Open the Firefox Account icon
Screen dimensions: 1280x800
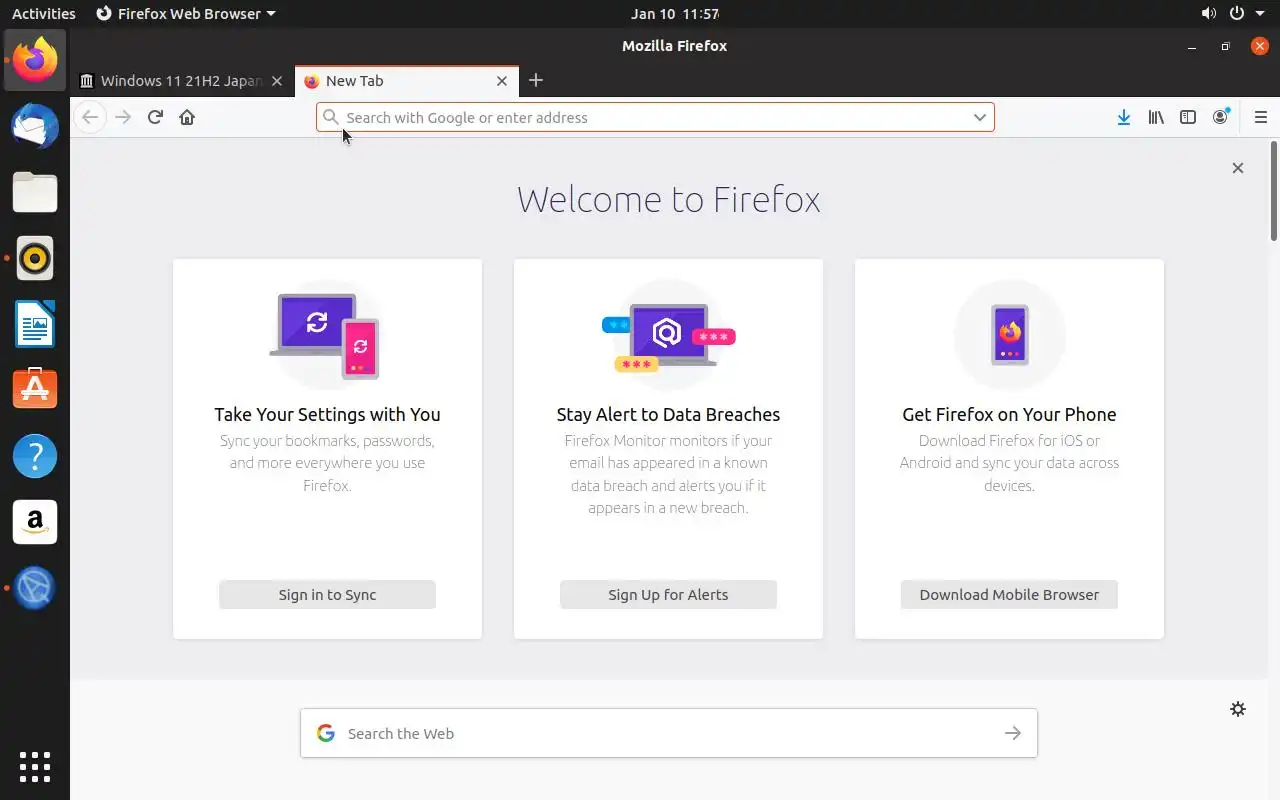click(x=1220, y=117)
